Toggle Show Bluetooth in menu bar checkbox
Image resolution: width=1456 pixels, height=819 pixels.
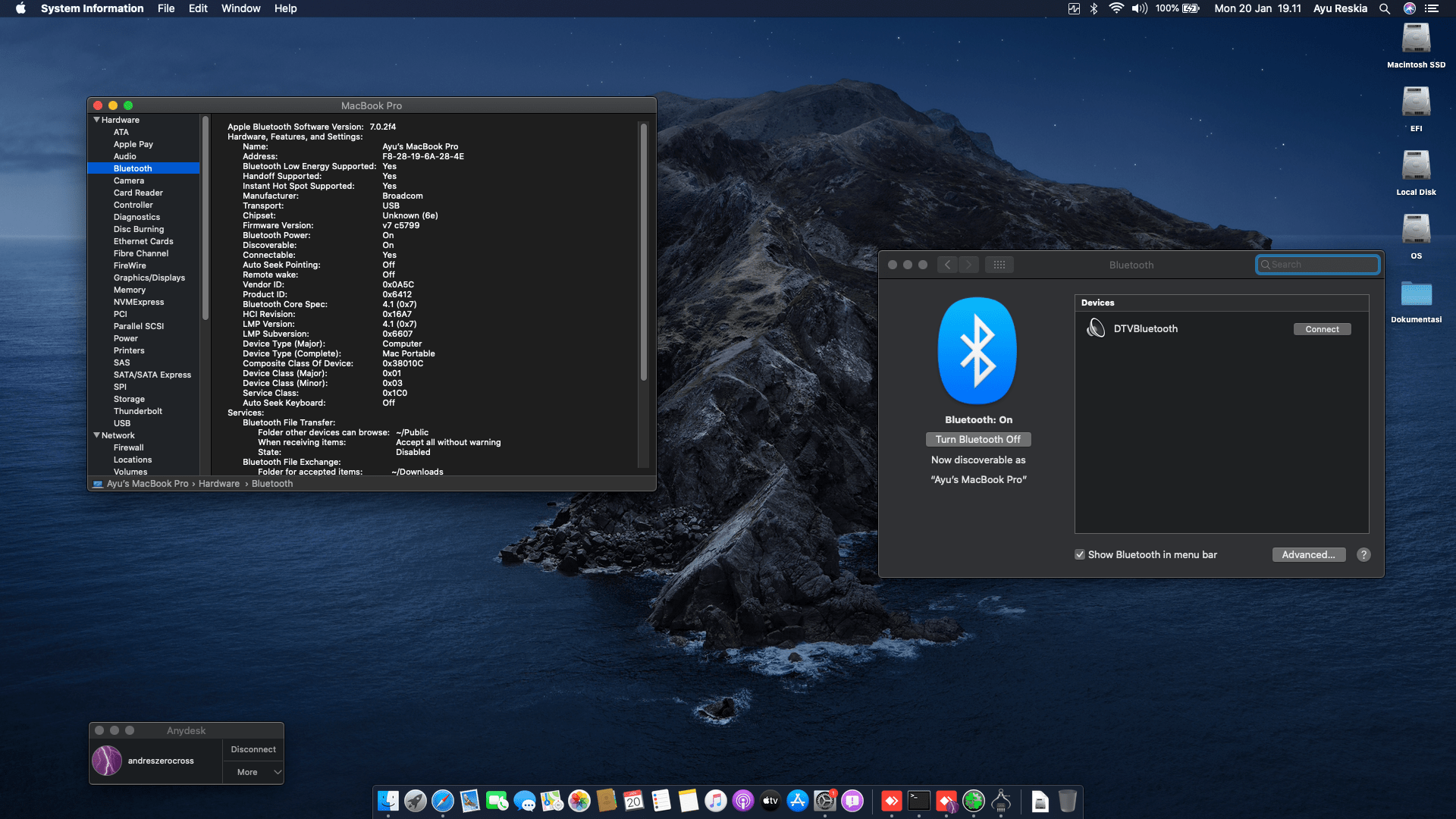tap(1080, 555)
